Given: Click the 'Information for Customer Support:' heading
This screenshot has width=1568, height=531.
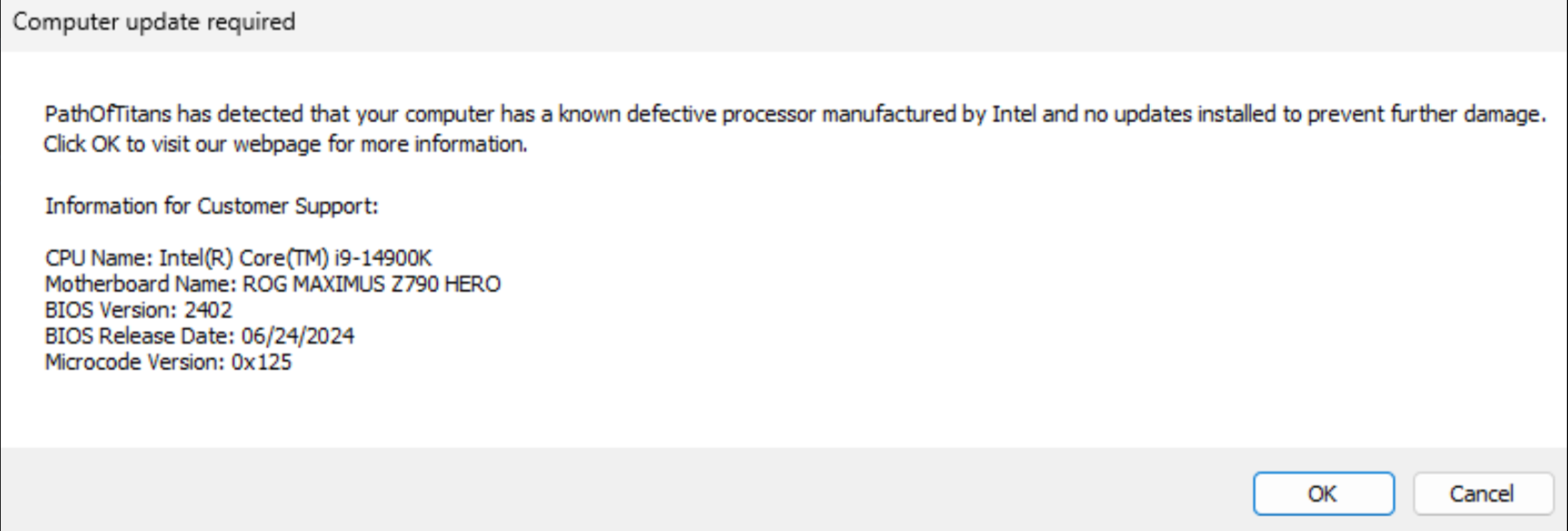Looking at the screenshot, I should 212,206.
